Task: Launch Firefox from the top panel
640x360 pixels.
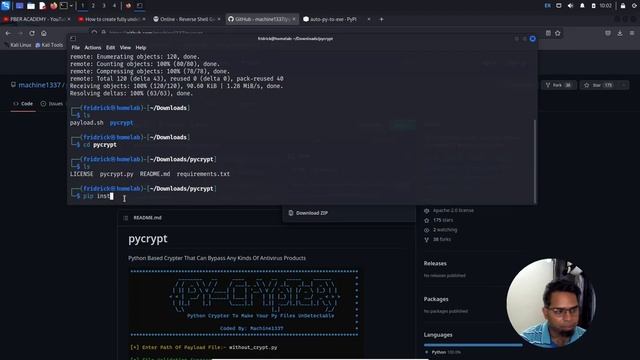Action: [x=53, y=6]
